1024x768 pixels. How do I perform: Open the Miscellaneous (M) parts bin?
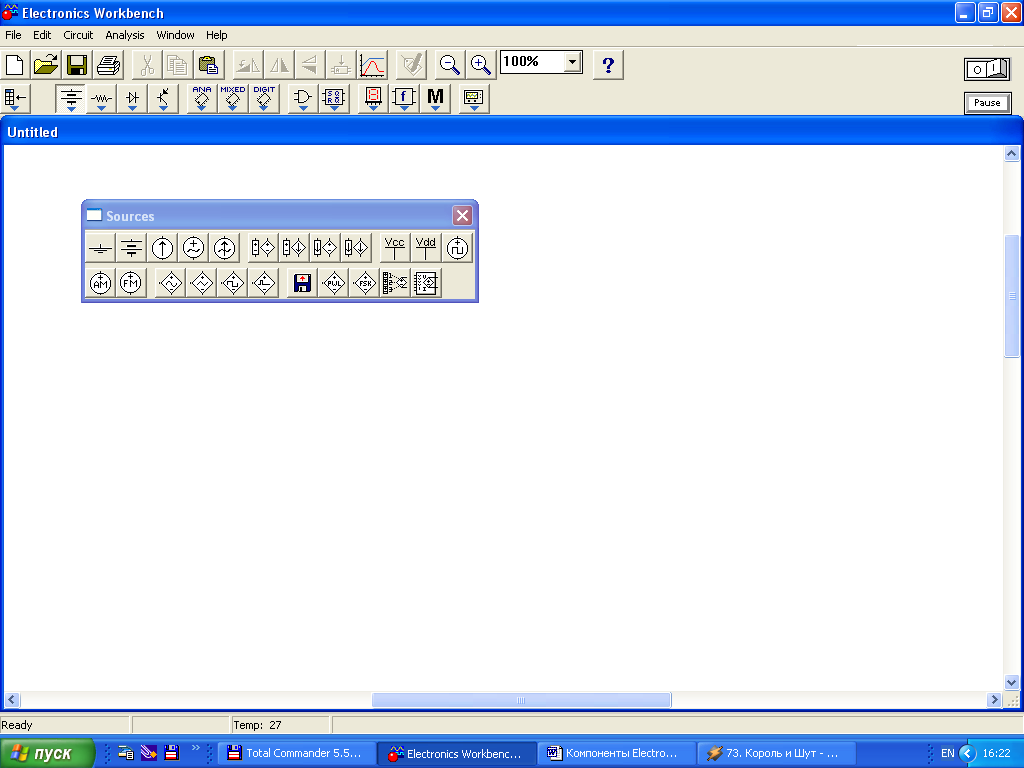click(435, 99)
